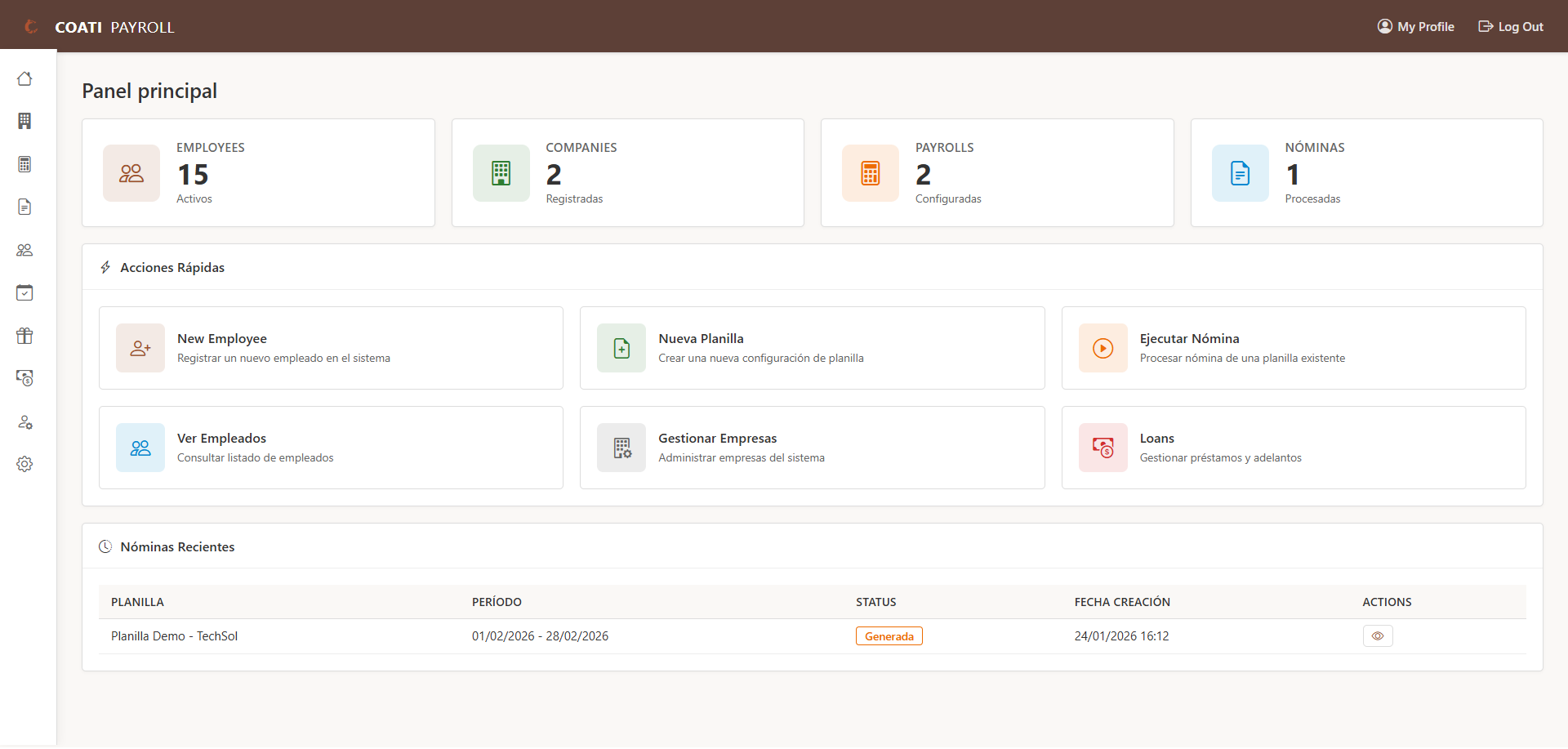Open the Settings gear at sidebar bottom
Viewport: 1568px width, 749px height.
[x=25, y=464]
